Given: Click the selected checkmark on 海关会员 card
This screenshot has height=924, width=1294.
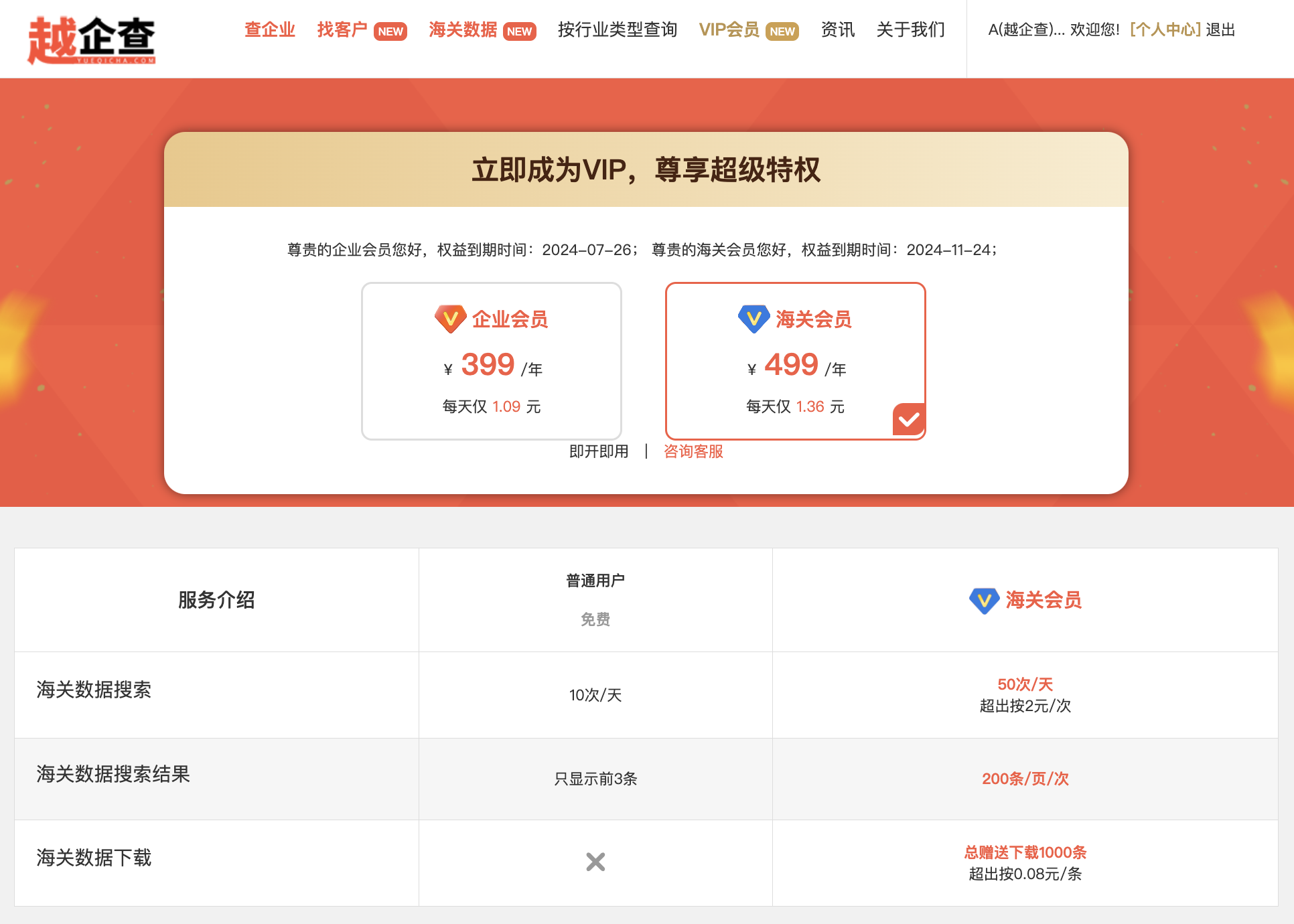Looking at the screenshot, I should click(x=909, y=420).
